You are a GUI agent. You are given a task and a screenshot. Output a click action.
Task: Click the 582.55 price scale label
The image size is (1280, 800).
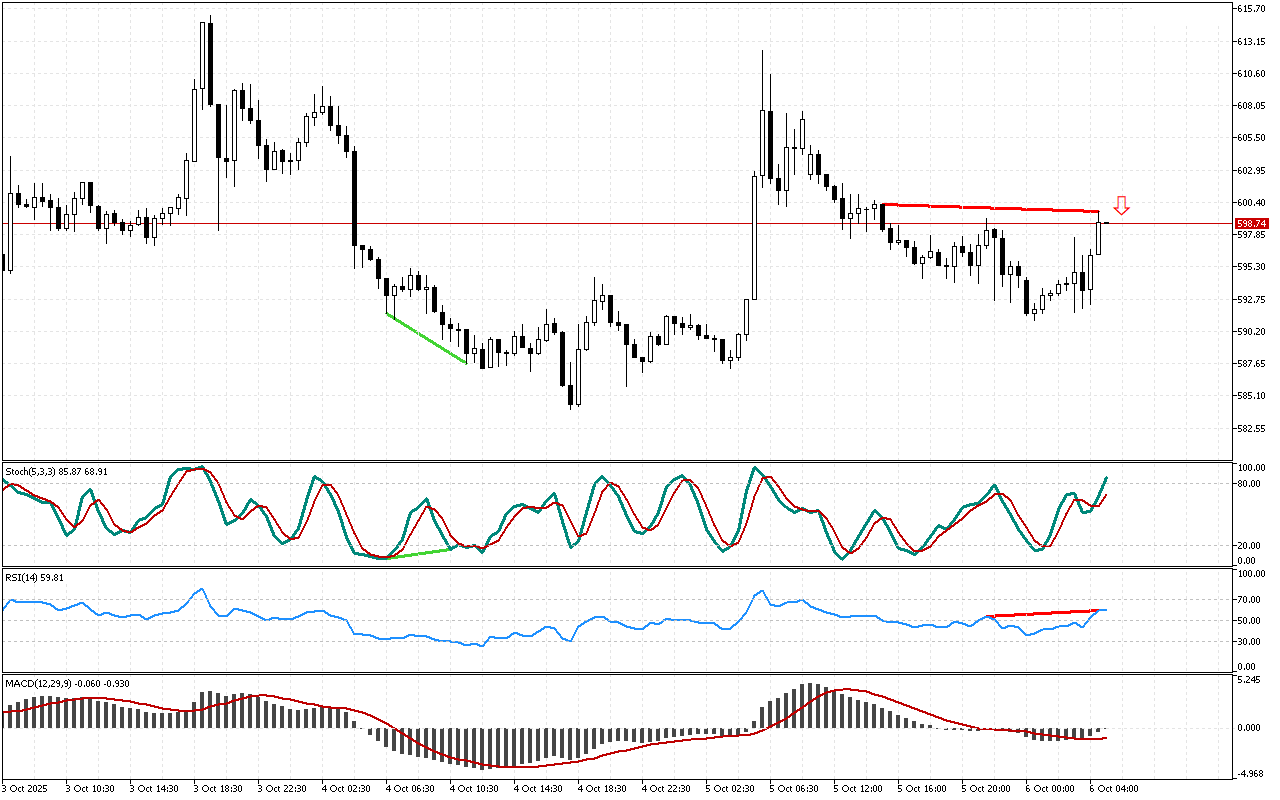[x=1252, y=428]
